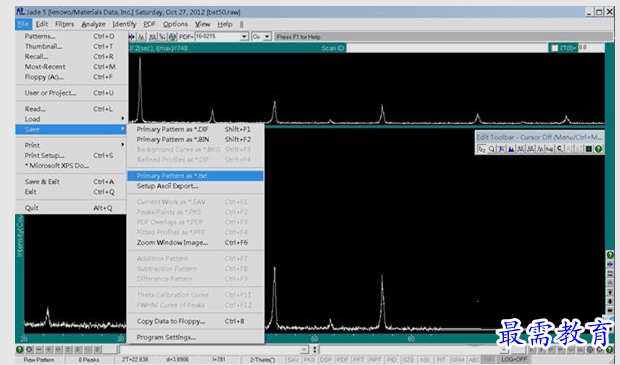The image size is (620, 365).
Task: Click the green round icon at bottom-left corner
Action: [19, 350]
